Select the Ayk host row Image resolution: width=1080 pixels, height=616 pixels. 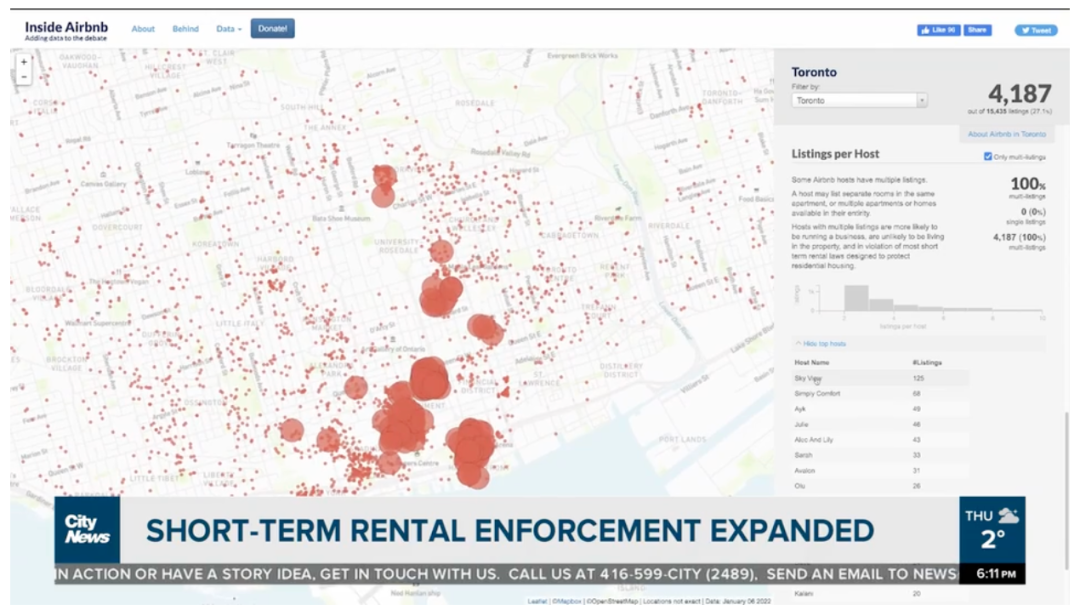[x=881, y=409]
